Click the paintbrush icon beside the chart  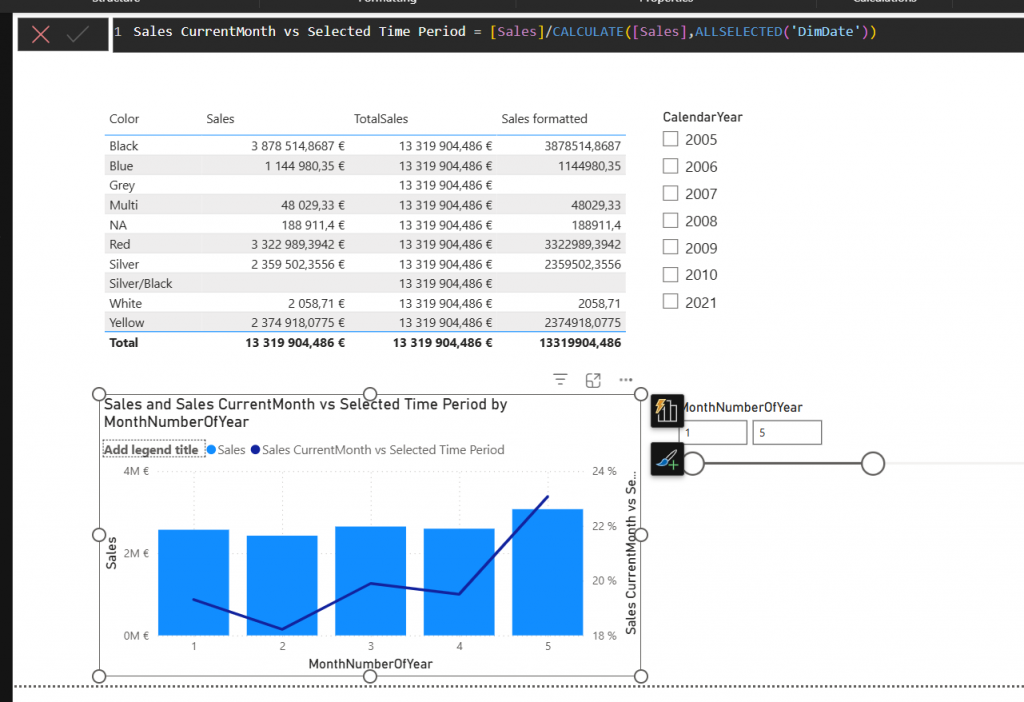[x=667, y=459]
